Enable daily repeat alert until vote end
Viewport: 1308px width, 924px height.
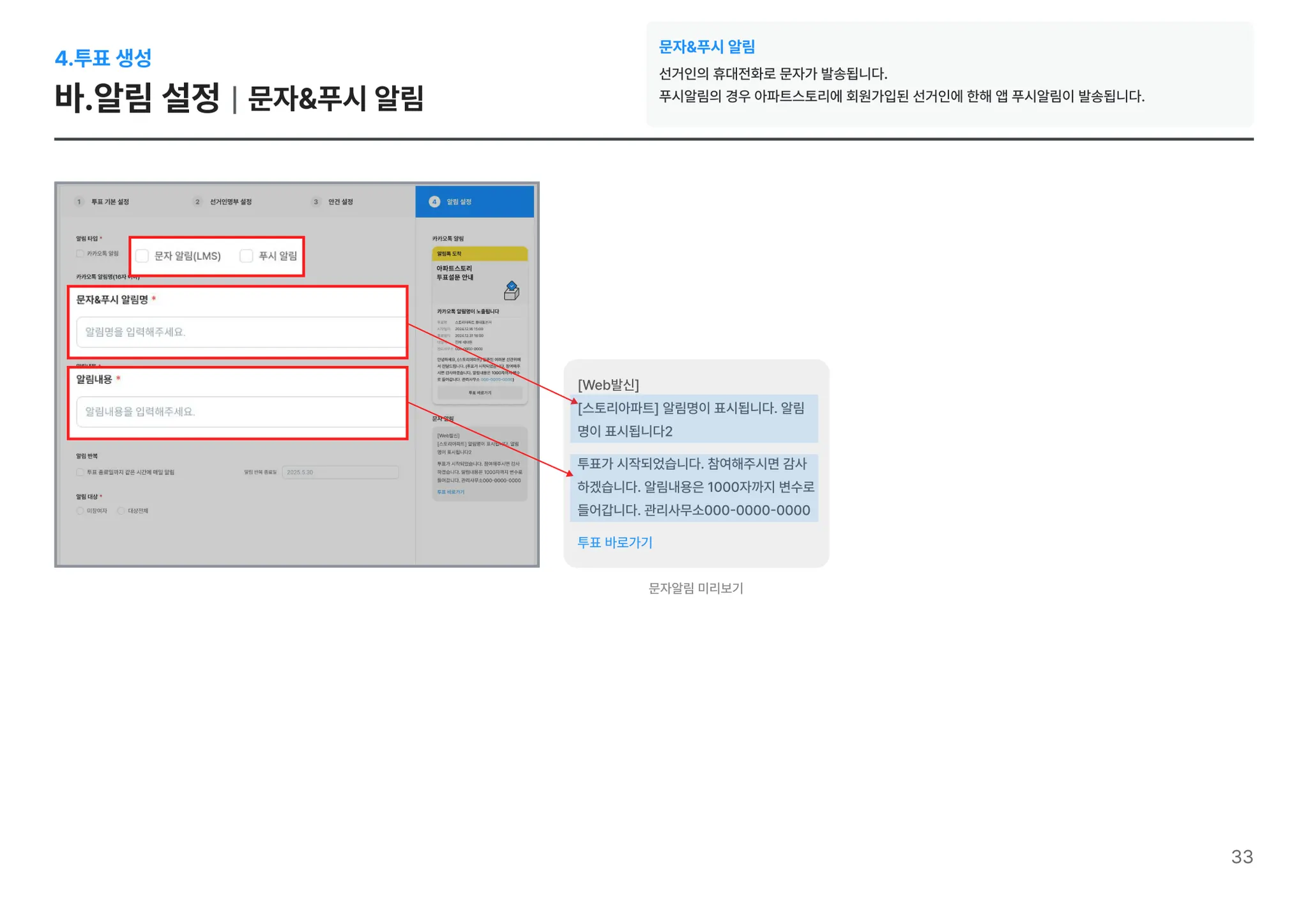click(x=80, y=473)
